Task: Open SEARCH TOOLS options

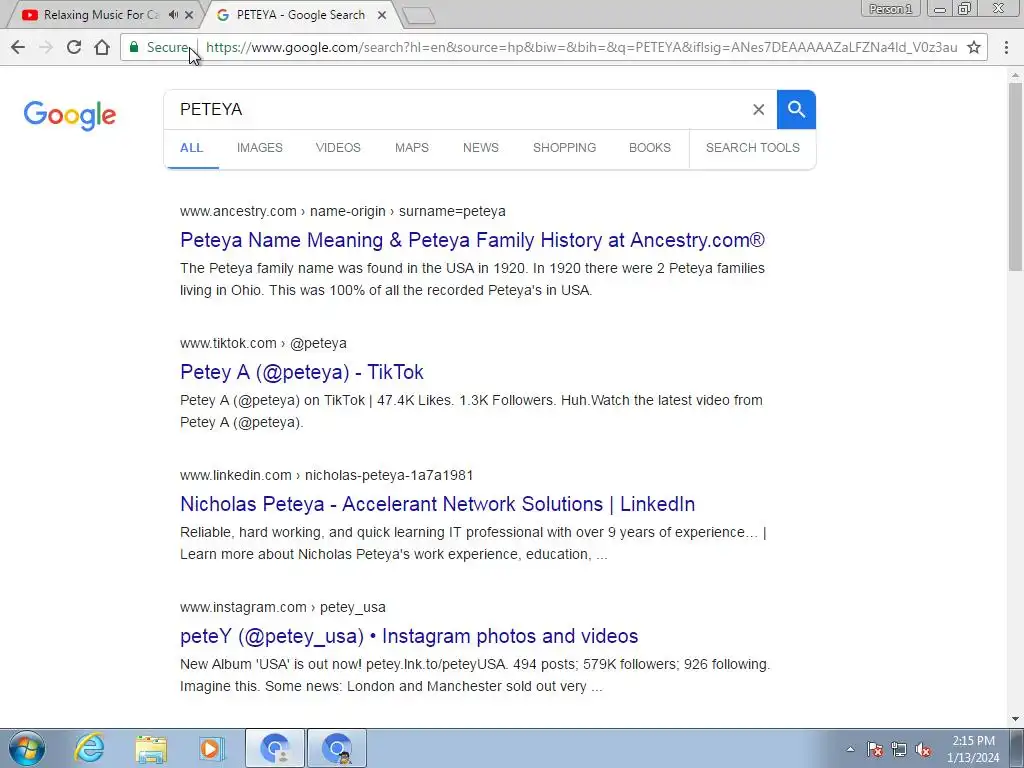Action: (753, 148)
